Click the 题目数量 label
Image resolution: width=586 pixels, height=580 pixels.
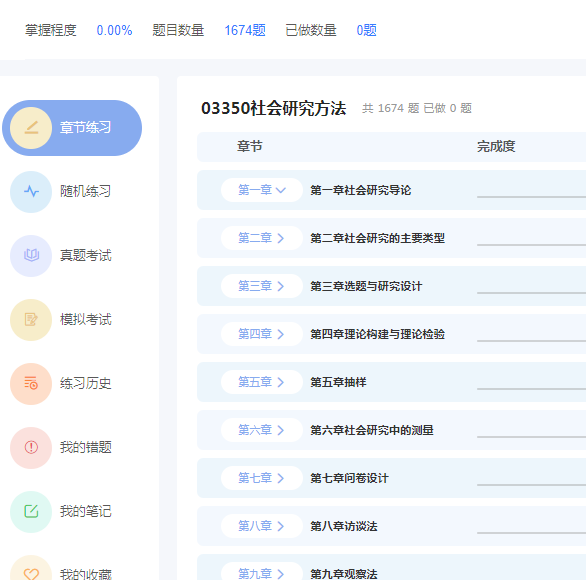click(178, 30)
